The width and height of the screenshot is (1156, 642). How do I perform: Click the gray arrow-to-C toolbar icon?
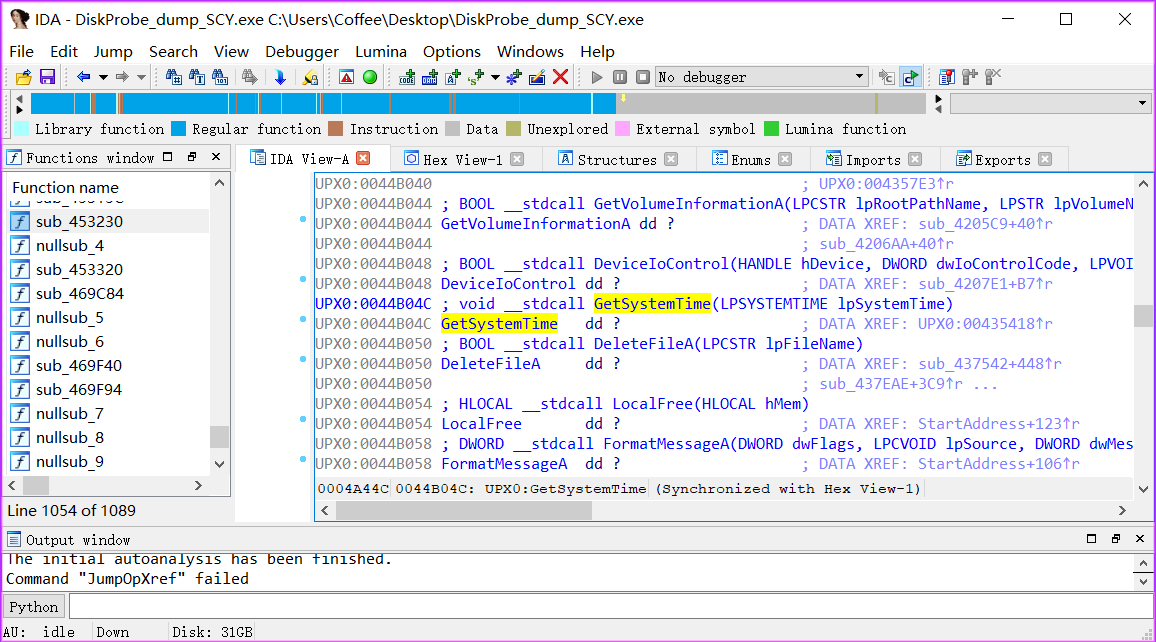[887, 77]
